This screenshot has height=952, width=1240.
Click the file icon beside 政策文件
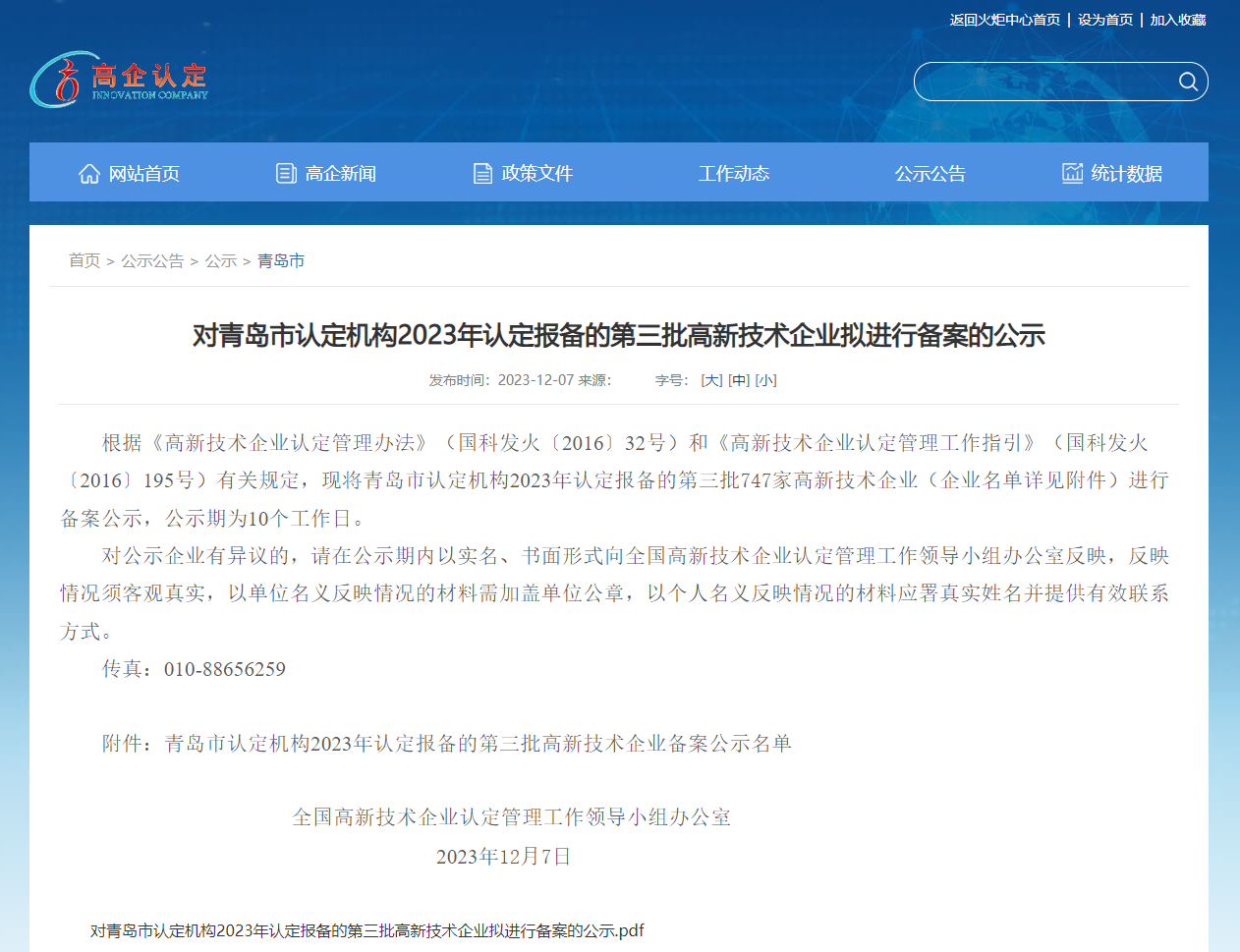(482, 174)
